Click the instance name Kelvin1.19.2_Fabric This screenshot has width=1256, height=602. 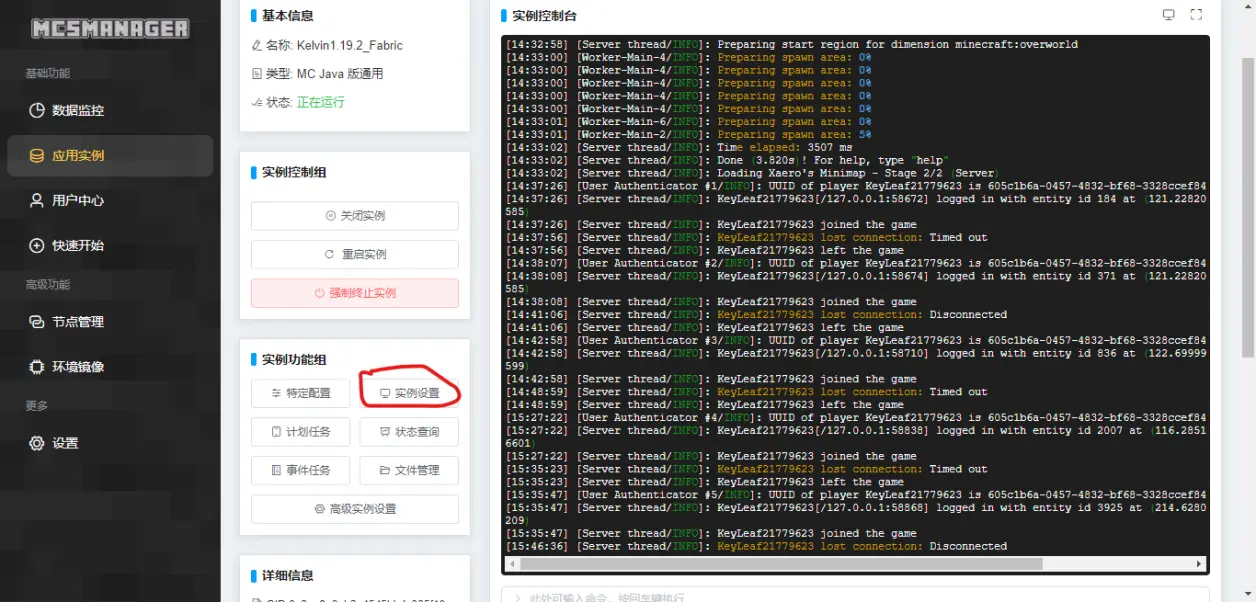[349, 46]
